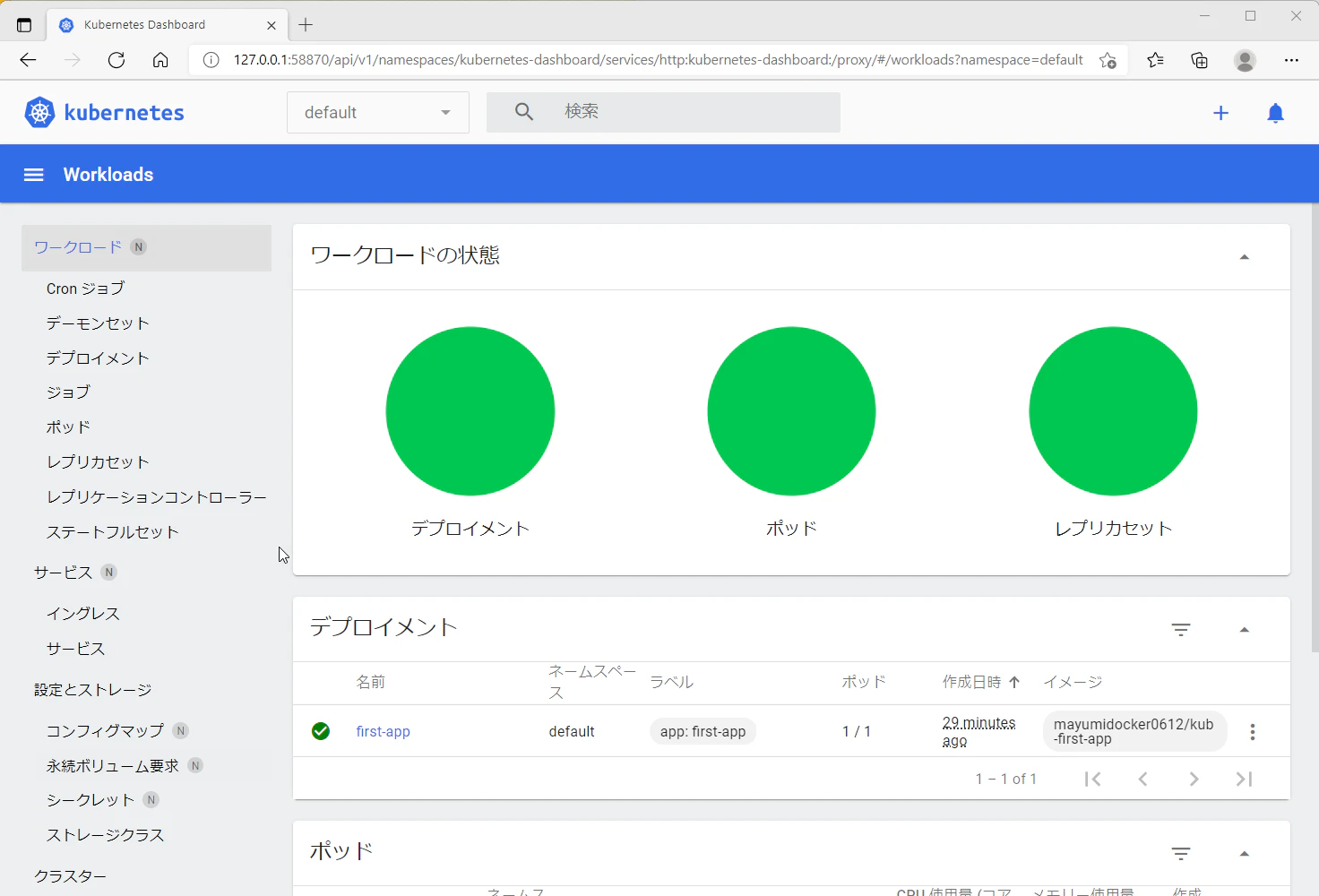Viewport: 1319px width, 896px height.
Task: Open browser collections icon
Action: click(1199, 60)
